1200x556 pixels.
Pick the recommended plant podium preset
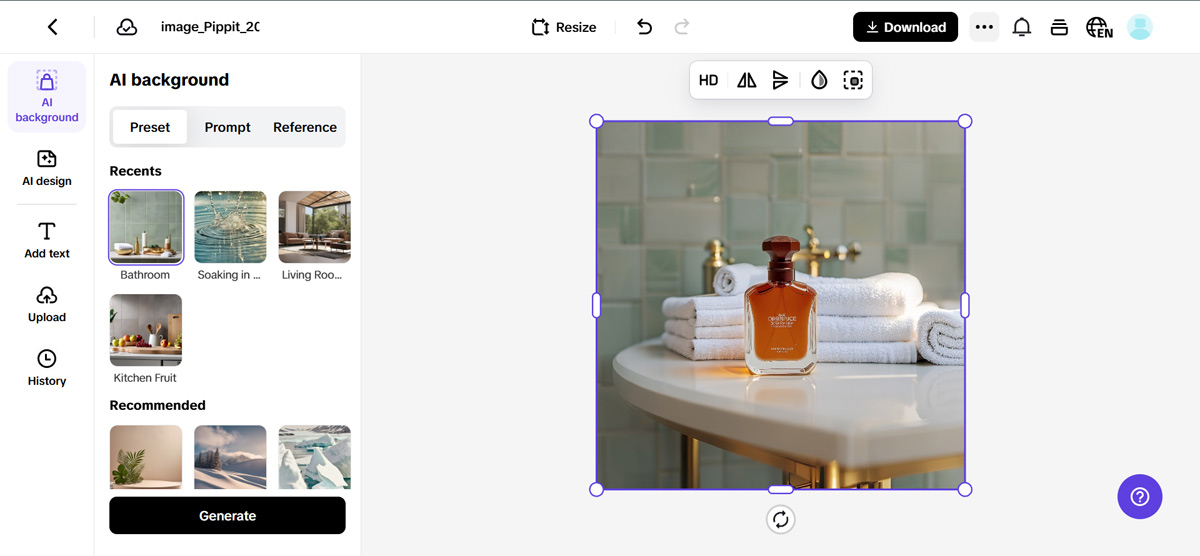(146, 457)
